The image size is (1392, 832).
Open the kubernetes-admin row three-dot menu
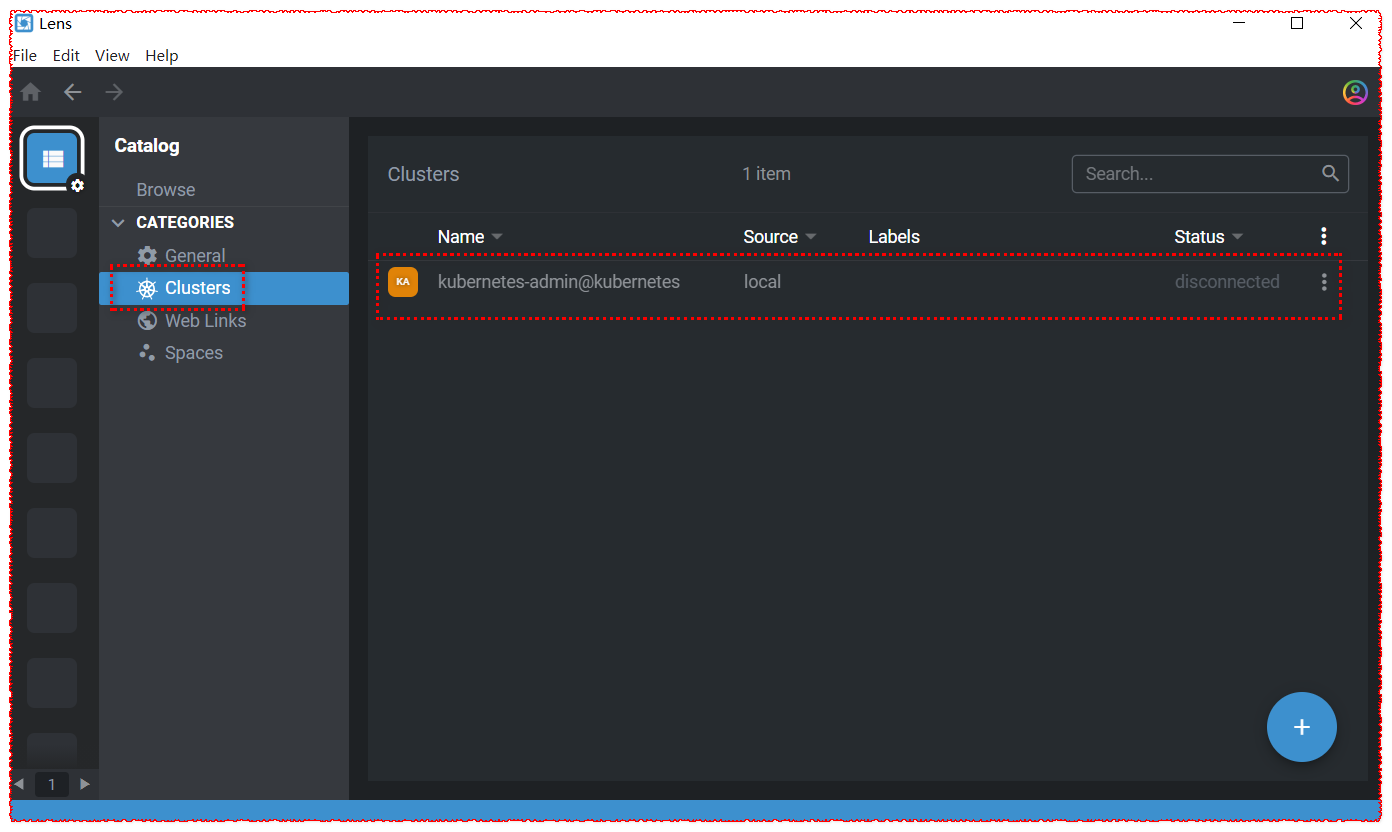coord(1324,282)
